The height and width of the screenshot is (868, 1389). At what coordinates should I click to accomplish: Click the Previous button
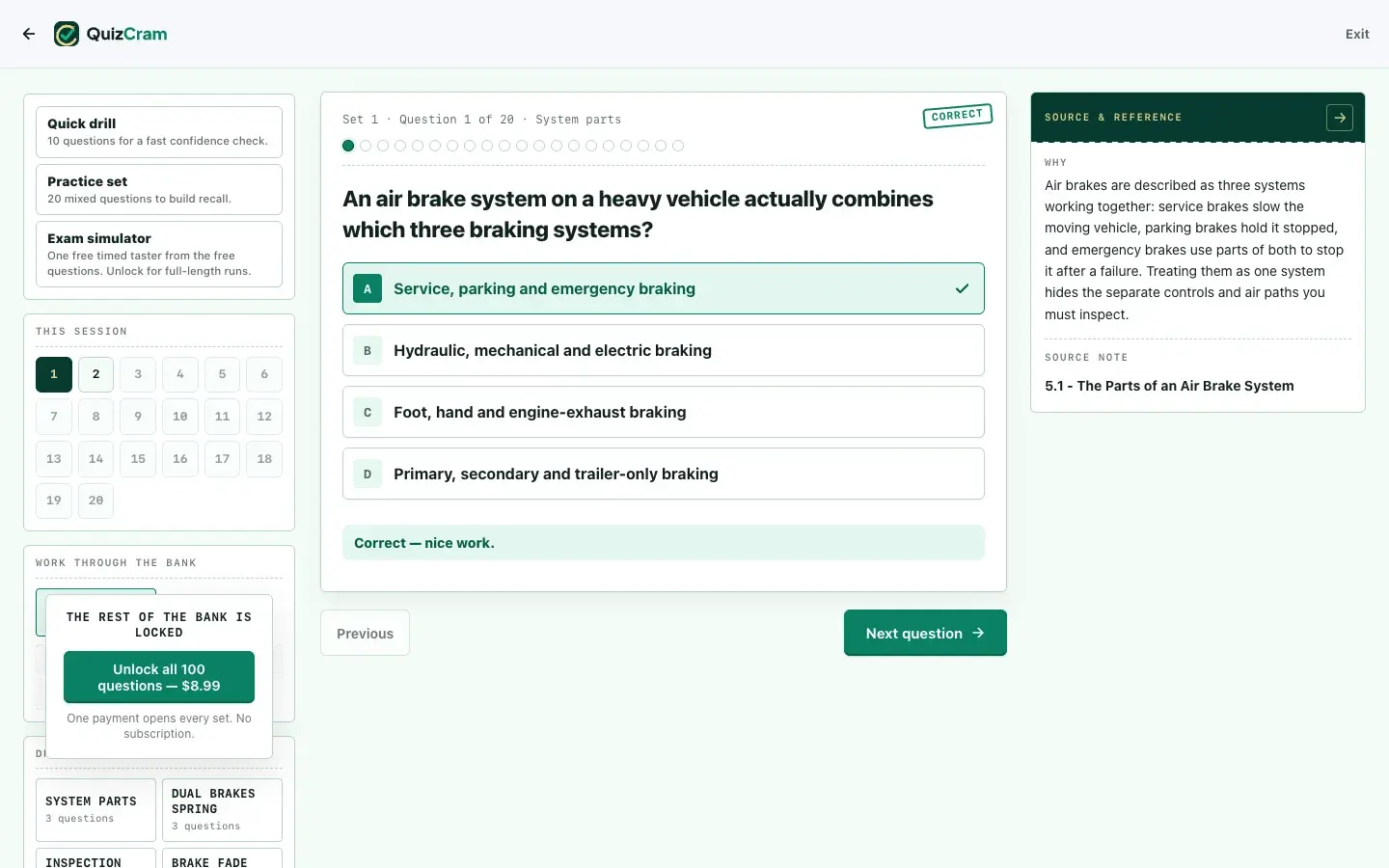pos(365,633)
